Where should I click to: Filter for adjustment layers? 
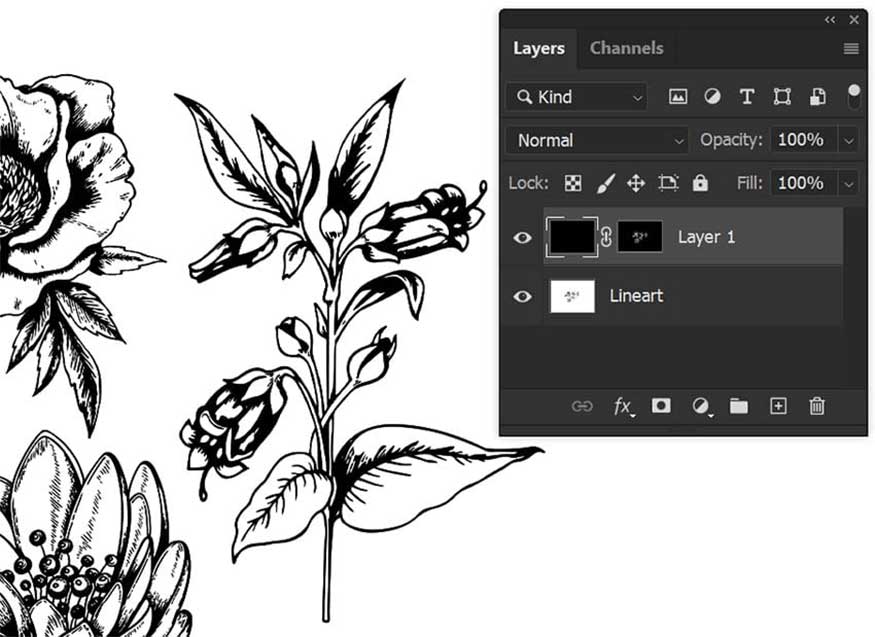[712, 97]
